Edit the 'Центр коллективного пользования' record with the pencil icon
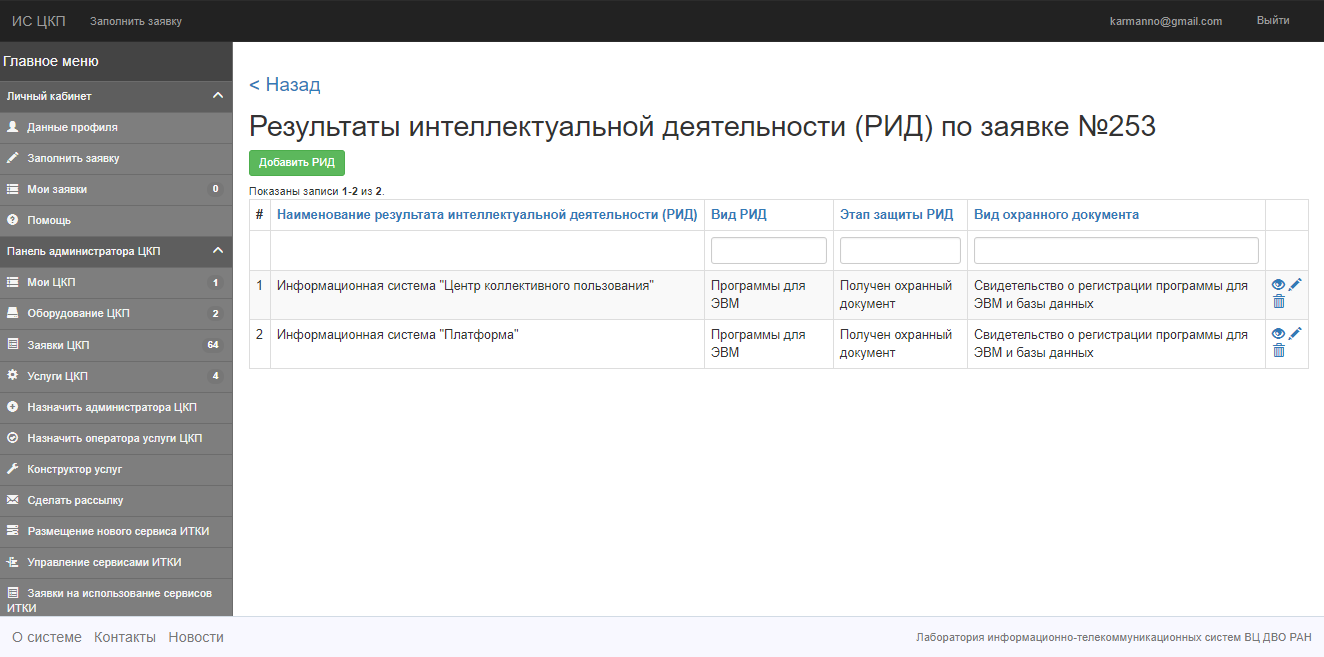 [1295, 285]
